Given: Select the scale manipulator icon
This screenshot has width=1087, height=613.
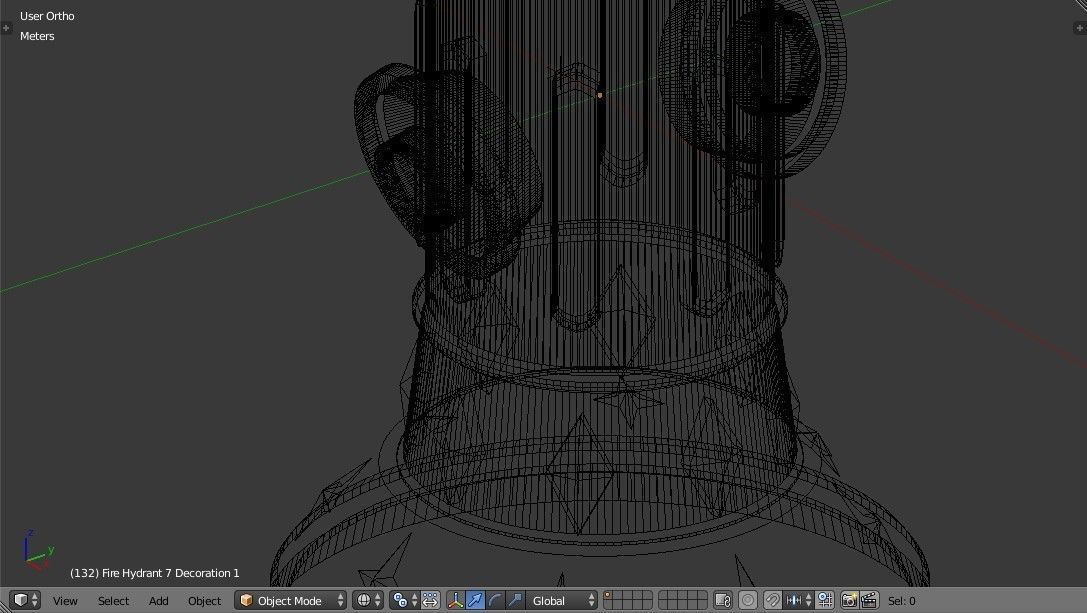Looking at the screenshot, I should pos(515,601).
